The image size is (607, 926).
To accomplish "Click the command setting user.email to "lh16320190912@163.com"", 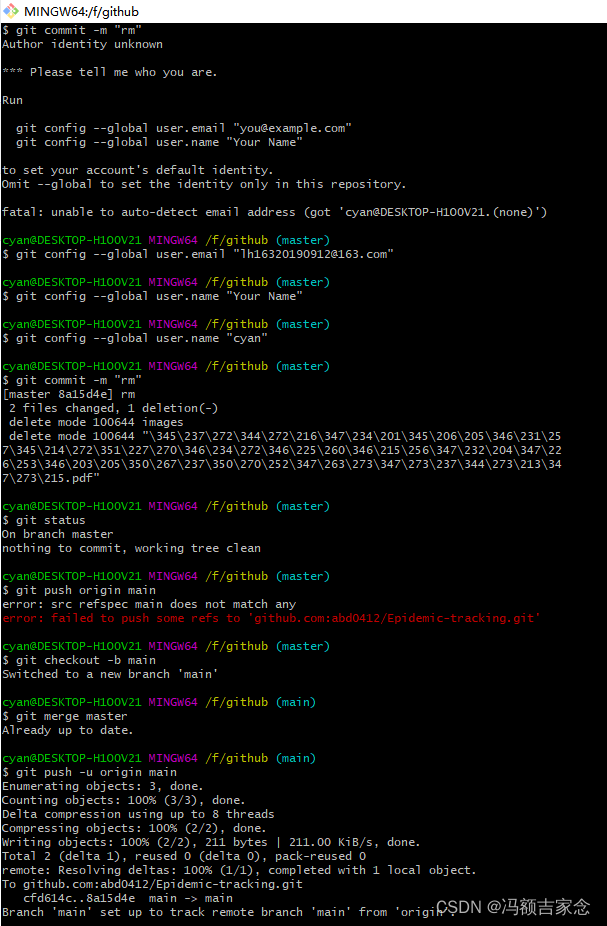I will (x=198, y=254).
